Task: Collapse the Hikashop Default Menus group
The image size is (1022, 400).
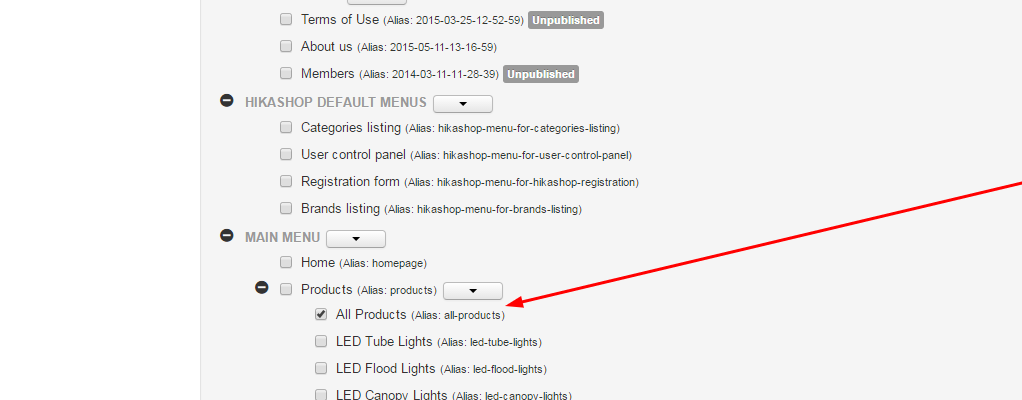Action: click(227, 102)
